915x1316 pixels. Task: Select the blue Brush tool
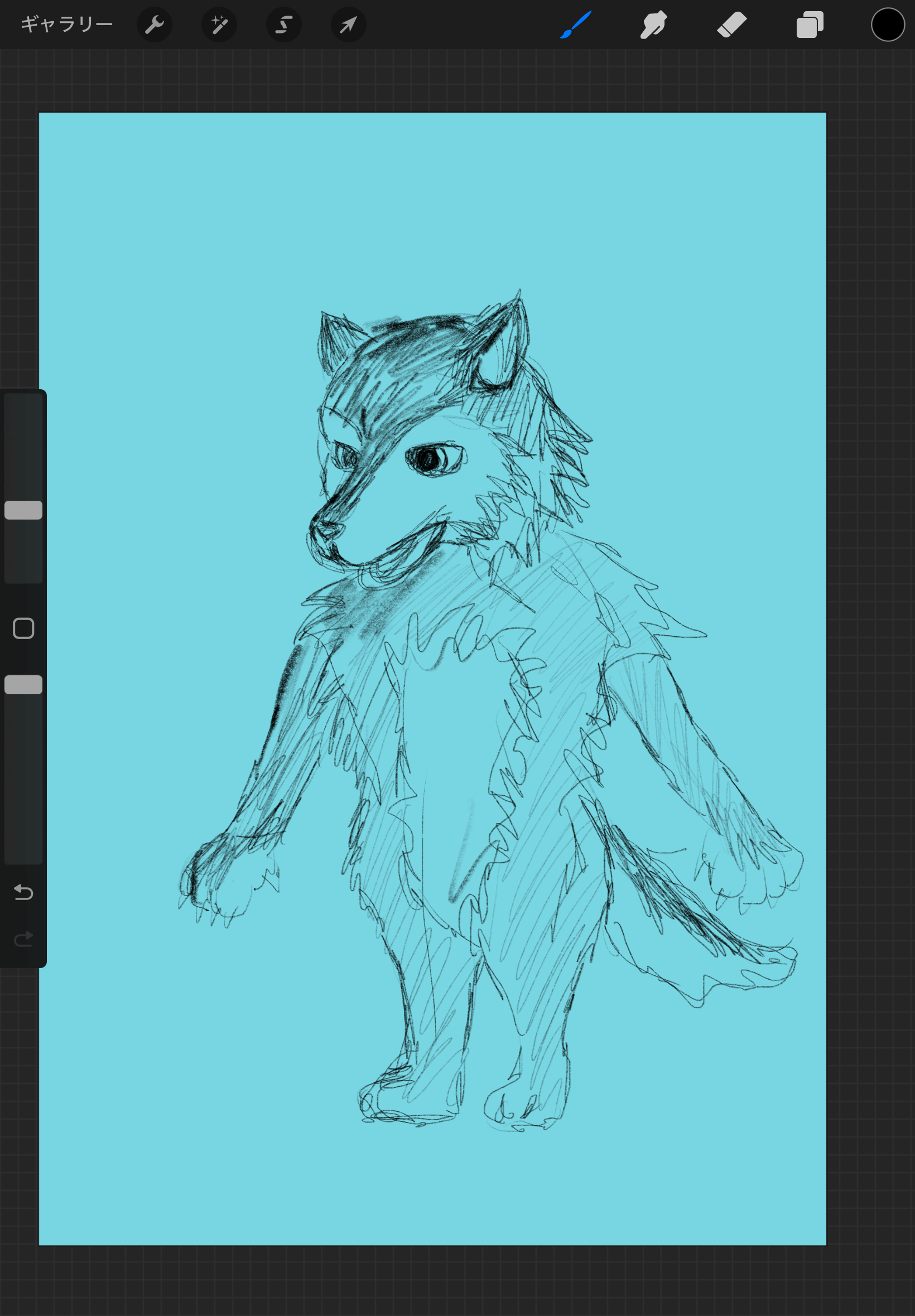pos(575,25)
